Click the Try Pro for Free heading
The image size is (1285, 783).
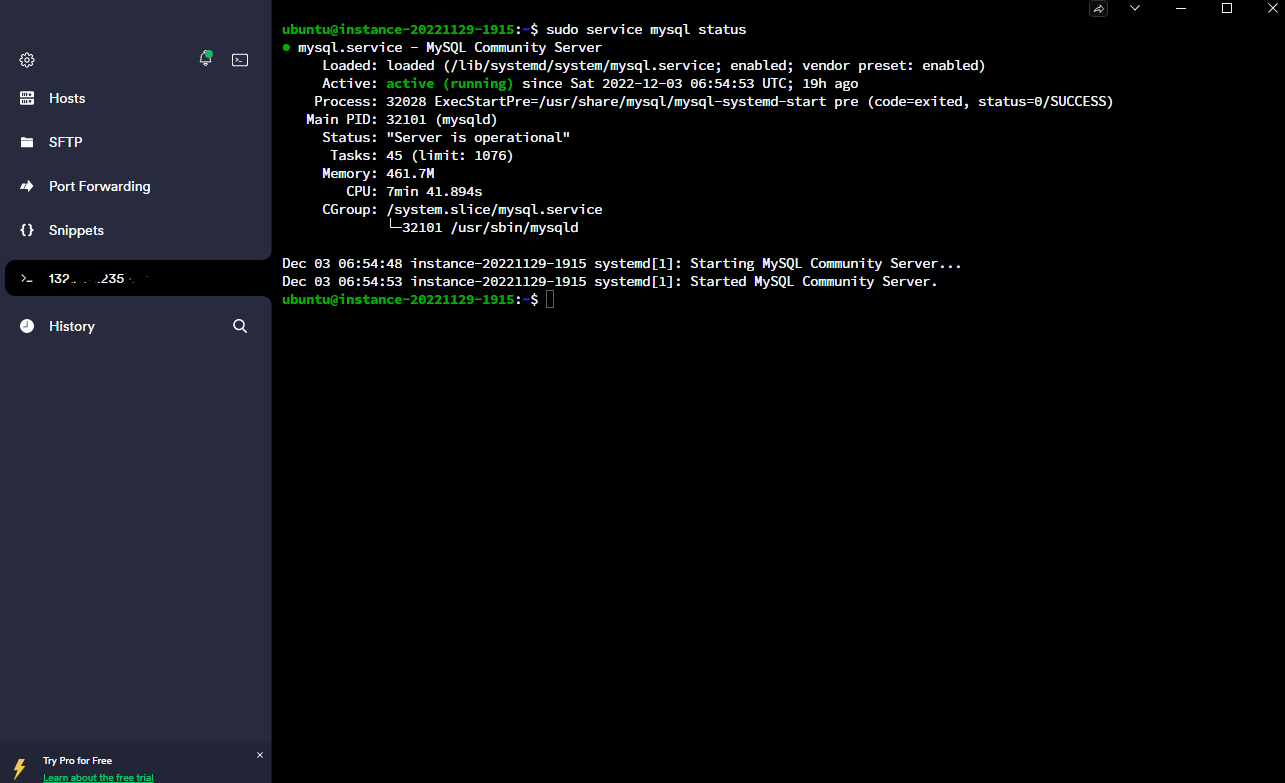pyautogui.click(x=77, y=761)
